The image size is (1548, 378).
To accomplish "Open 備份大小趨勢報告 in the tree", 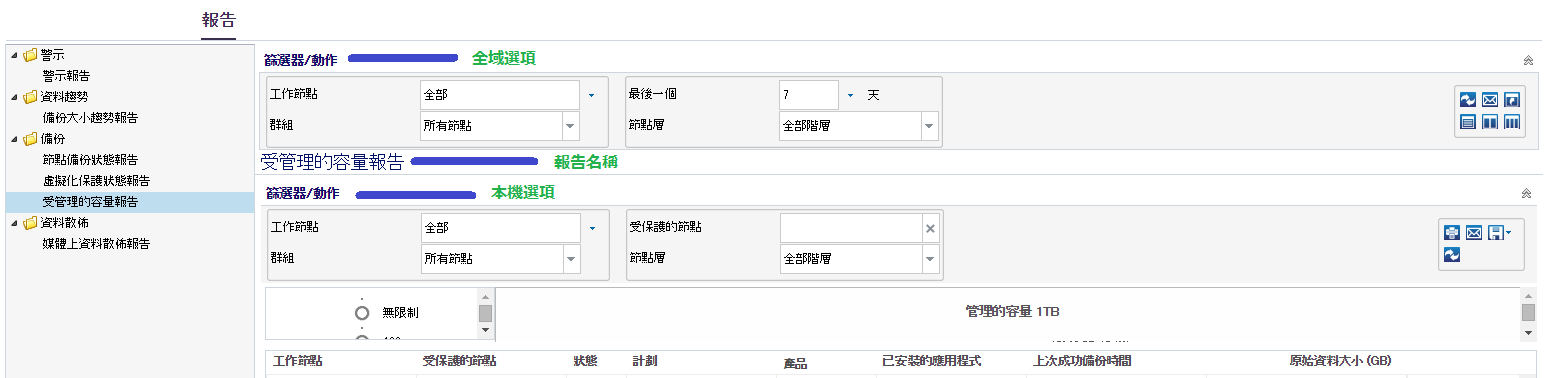I will point(90,117).
